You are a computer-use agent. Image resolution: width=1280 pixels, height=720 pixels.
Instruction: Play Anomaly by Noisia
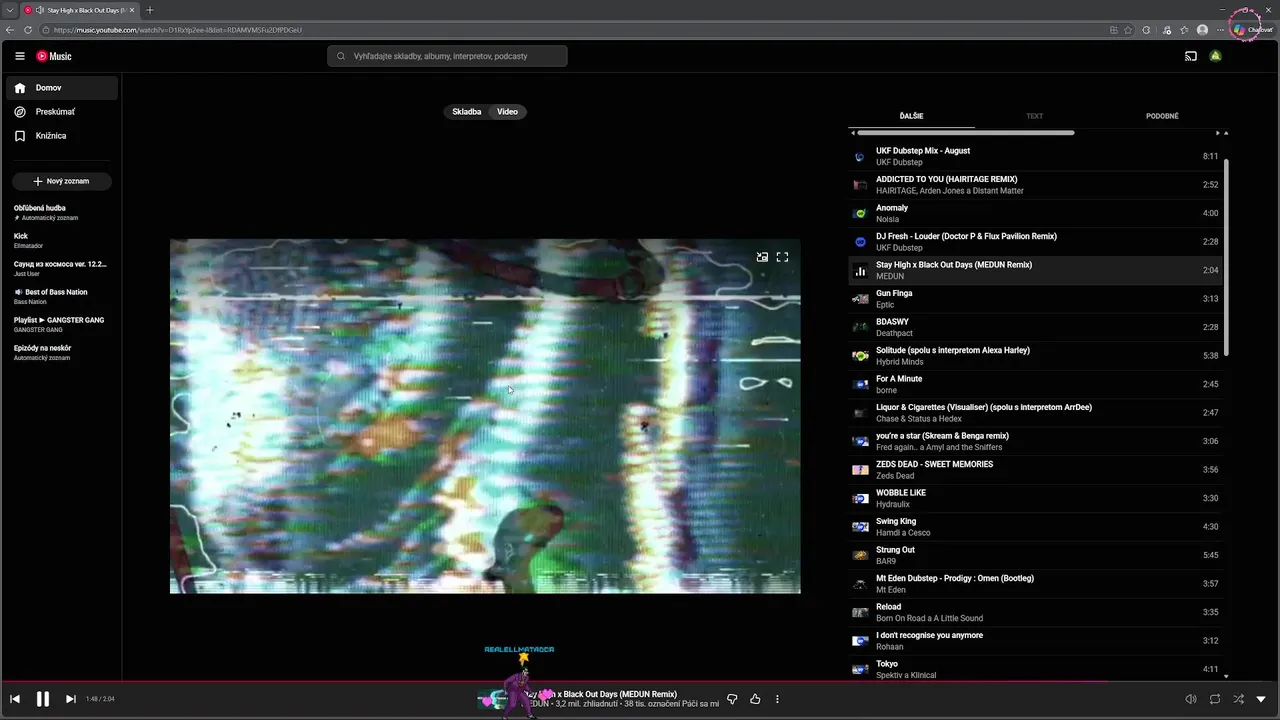tap(1036, 213)
